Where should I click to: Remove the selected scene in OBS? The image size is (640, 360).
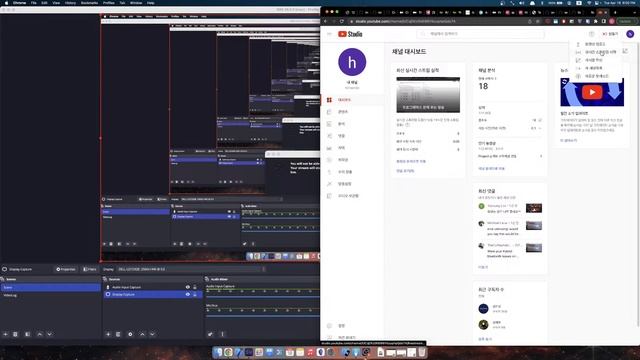(16, 334)
